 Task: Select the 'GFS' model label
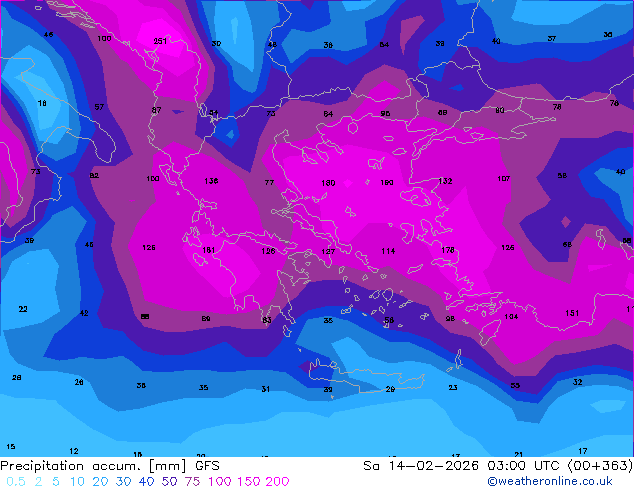click(x=207, y=466)
